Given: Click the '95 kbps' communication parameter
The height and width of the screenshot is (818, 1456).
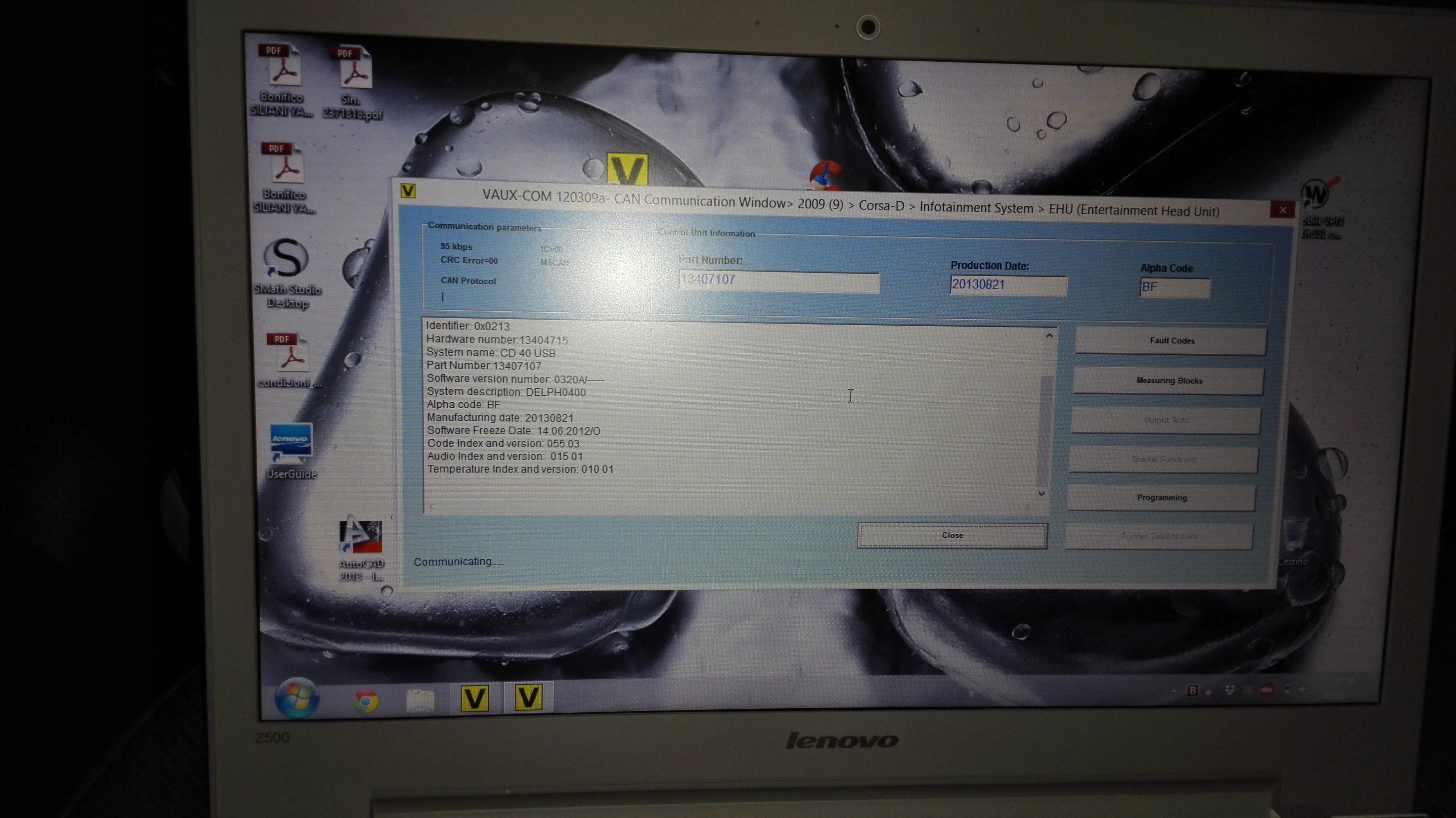Looking at the screenshot, I should coord(456,247).
